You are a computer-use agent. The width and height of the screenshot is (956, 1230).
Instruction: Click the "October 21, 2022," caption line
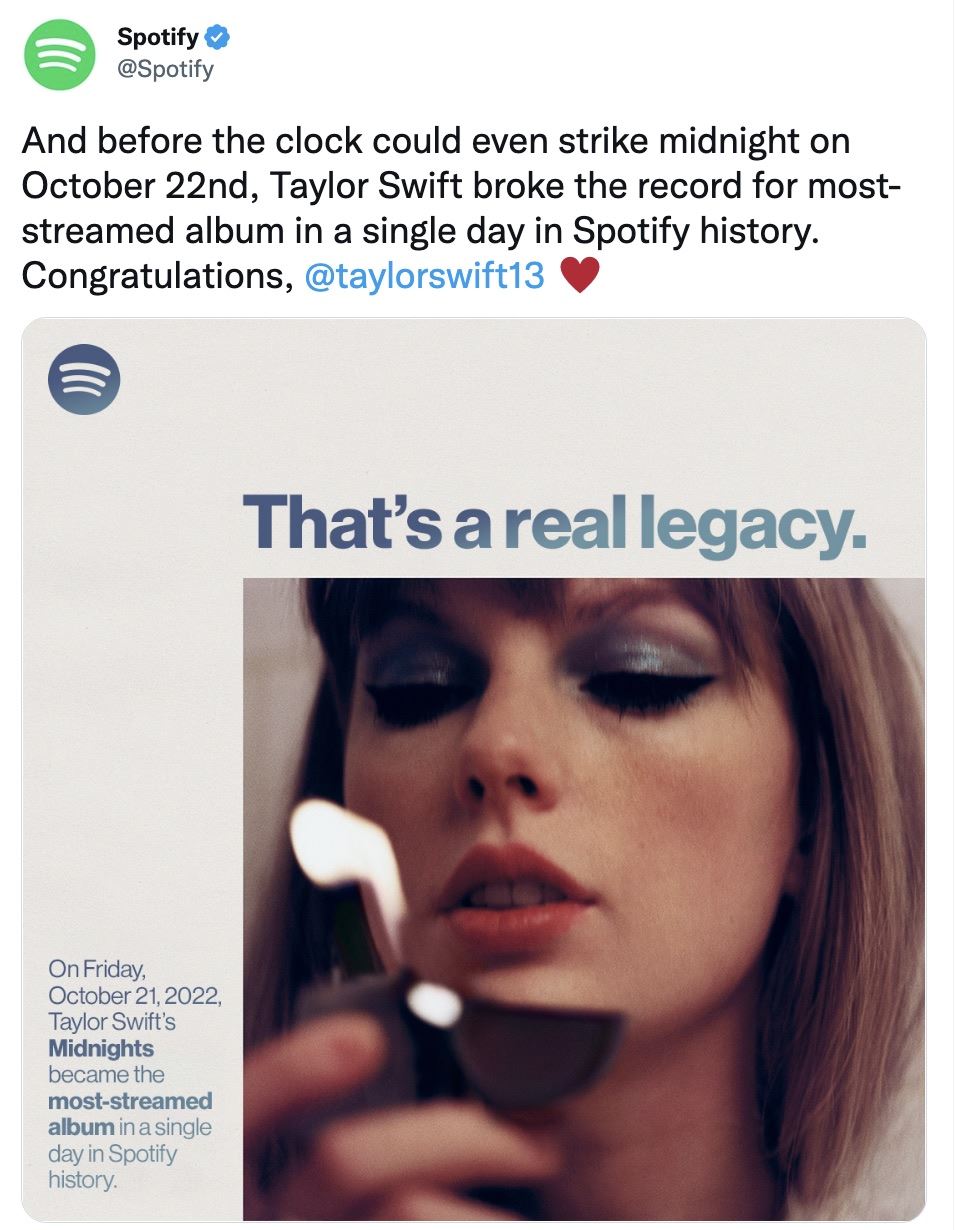[133, 996]
